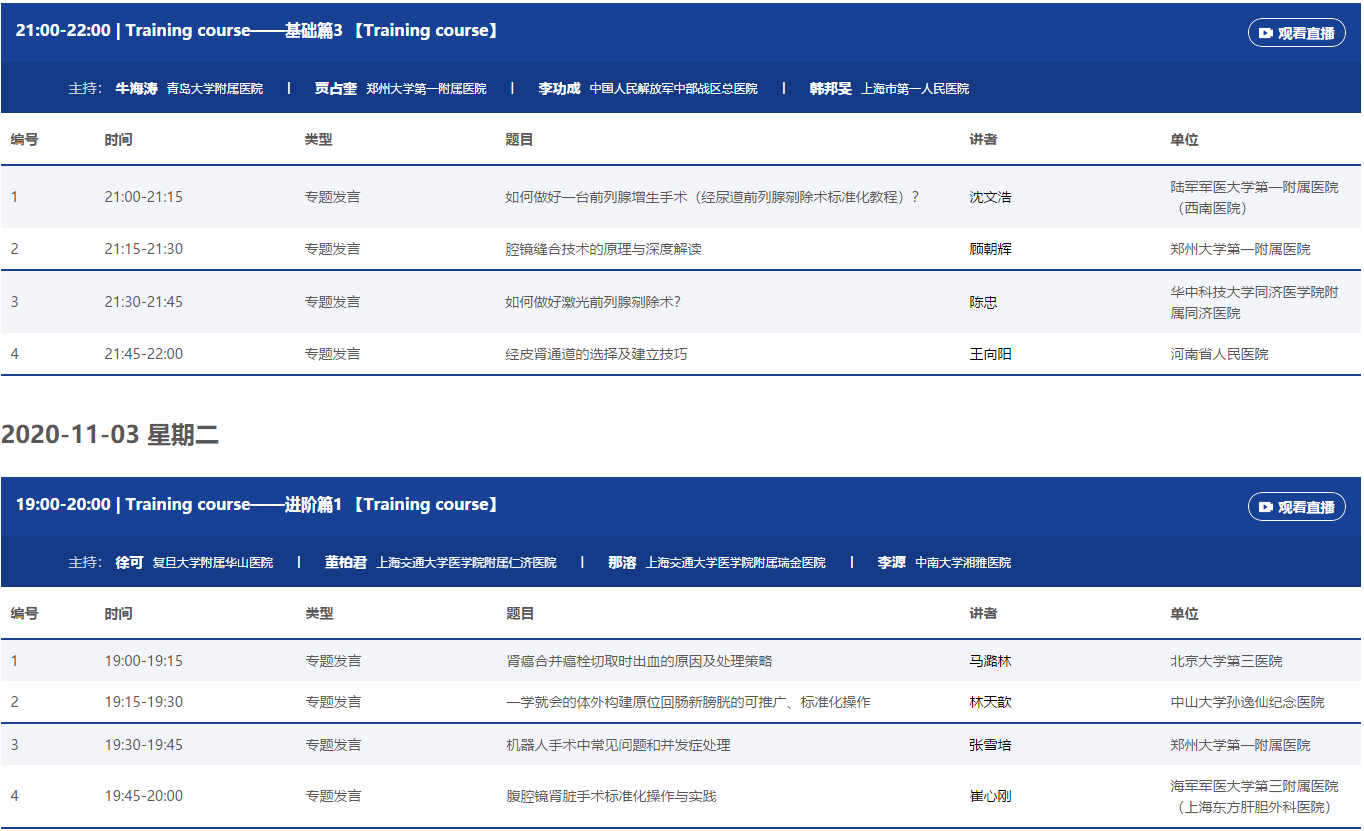This screenshot has width=1364, height=831.
Task: Click camera icon in 进阶篇1 观看直播 button
Action: point(1265,507)
